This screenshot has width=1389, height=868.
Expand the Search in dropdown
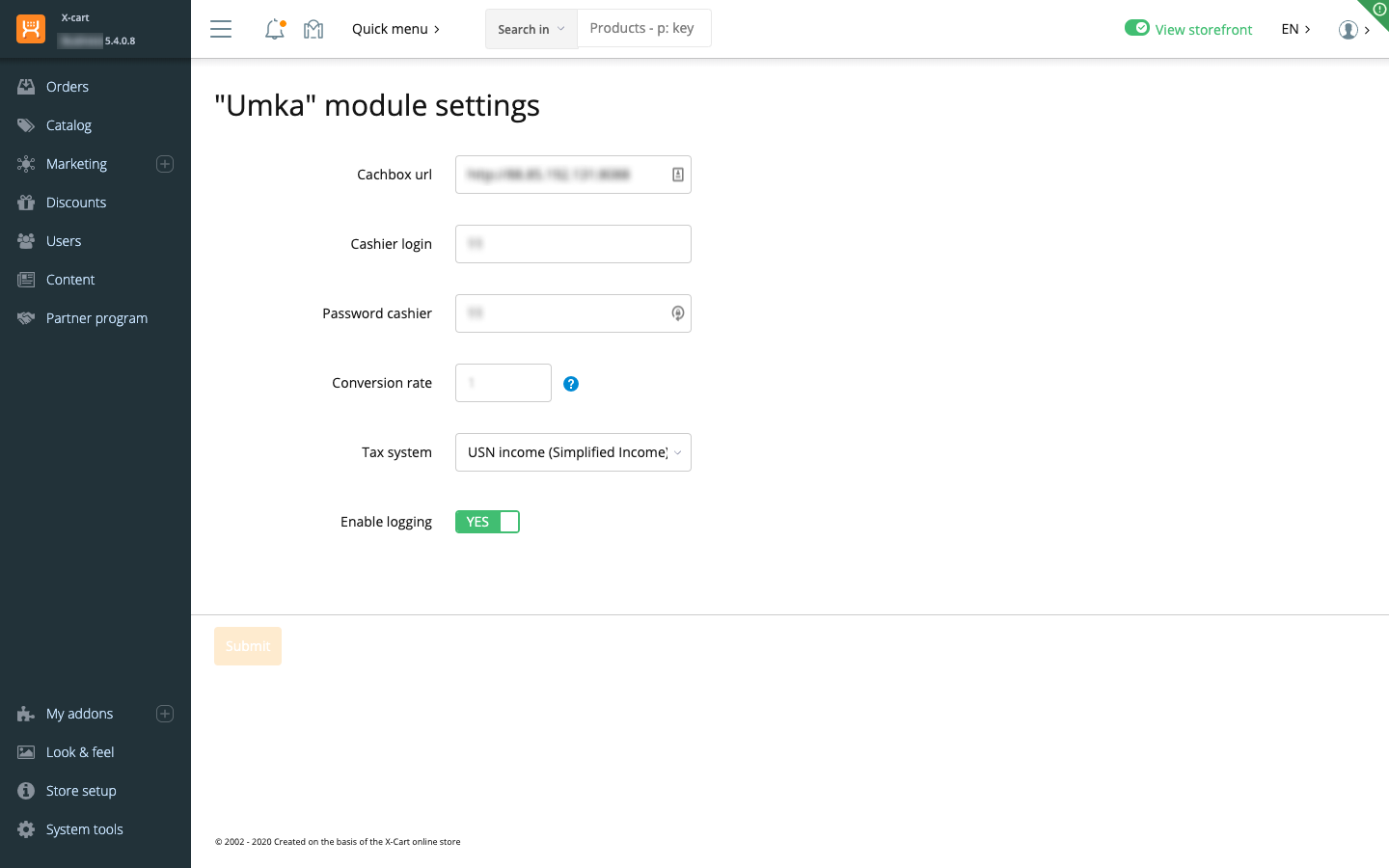pos(531,29)
